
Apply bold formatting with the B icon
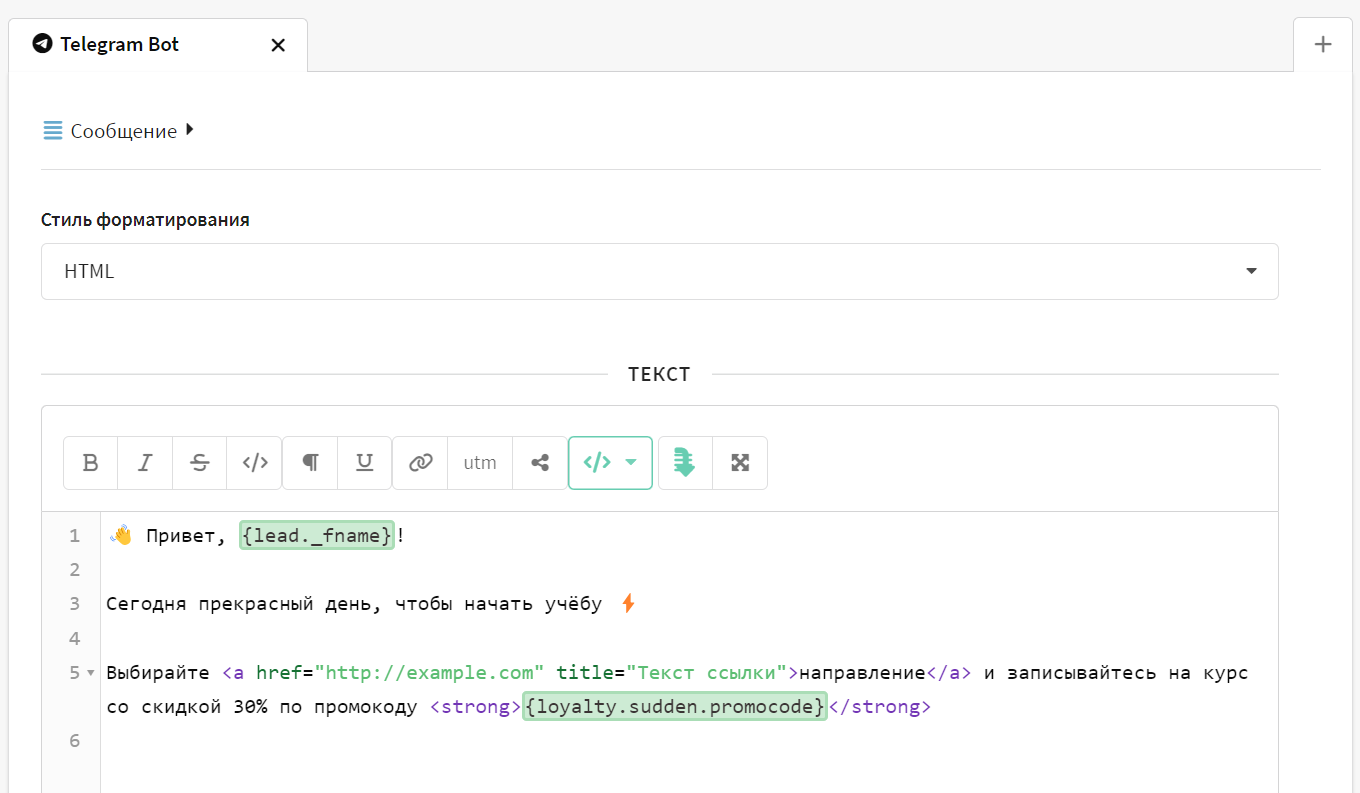(x=91, y=463)
